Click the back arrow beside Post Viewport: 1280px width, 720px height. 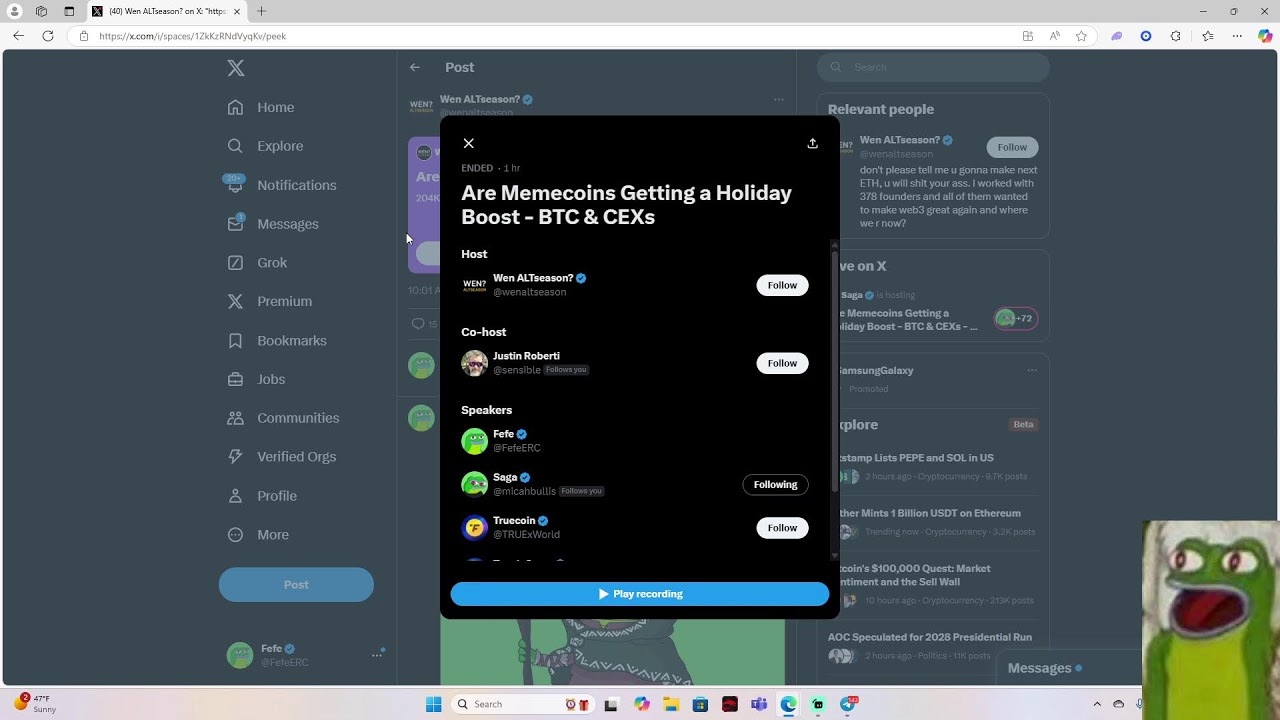pyautogui.click(x=415, y=67)
